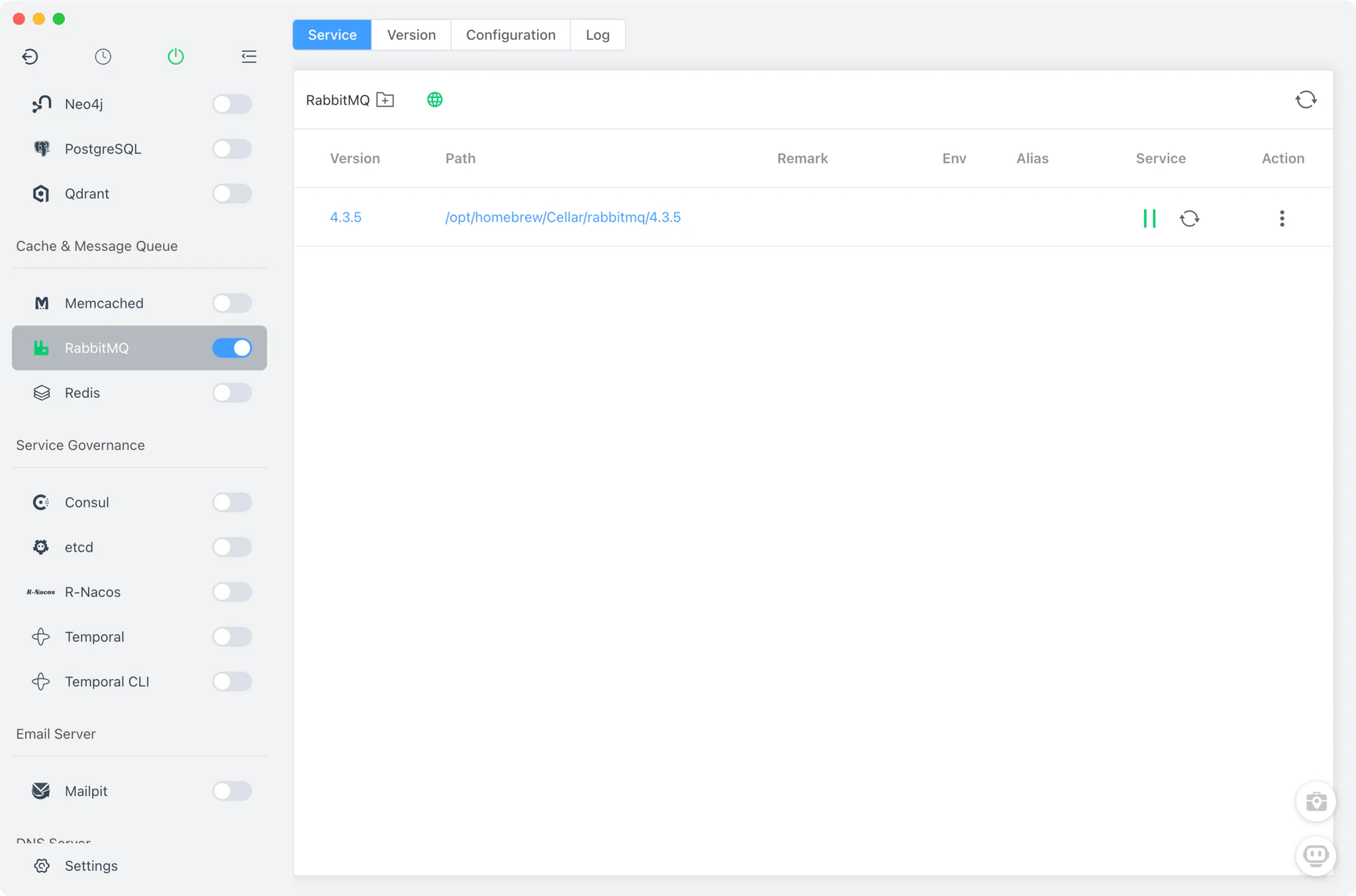Click the Env column header

click(954, 158)
